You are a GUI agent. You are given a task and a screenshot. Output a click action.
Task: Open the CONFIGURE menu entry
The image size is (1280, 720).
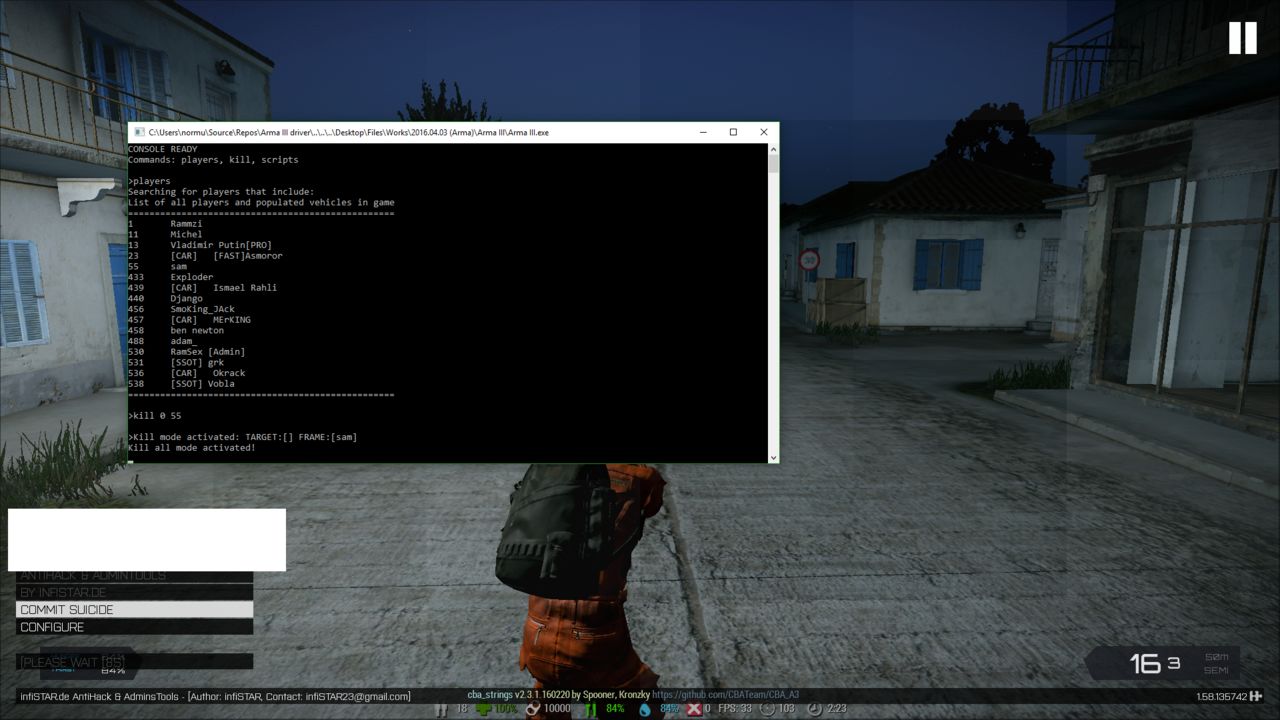pyautogui.click(x=134, y=627)
